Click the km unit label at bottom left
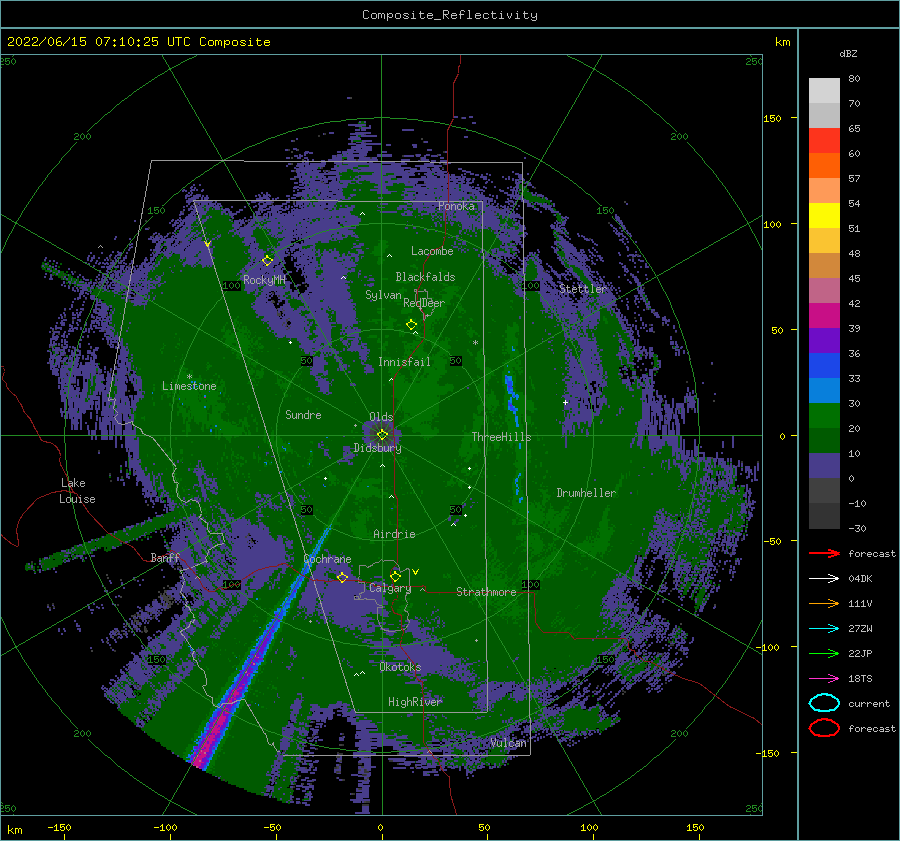The height and width of the screenshot is (841, 900). click(14, 830)
